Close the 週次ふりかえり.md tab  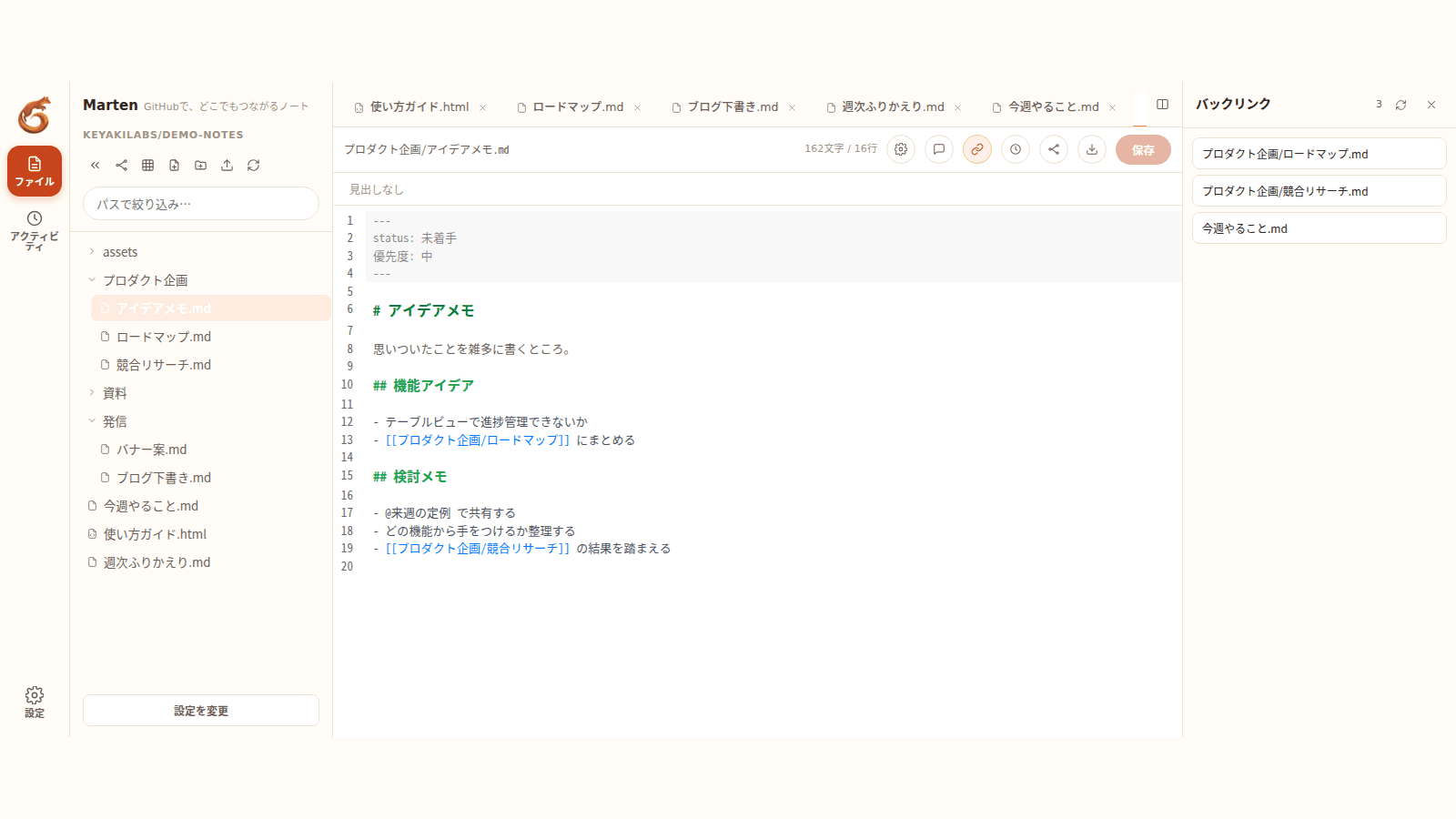tap(957, 107)
